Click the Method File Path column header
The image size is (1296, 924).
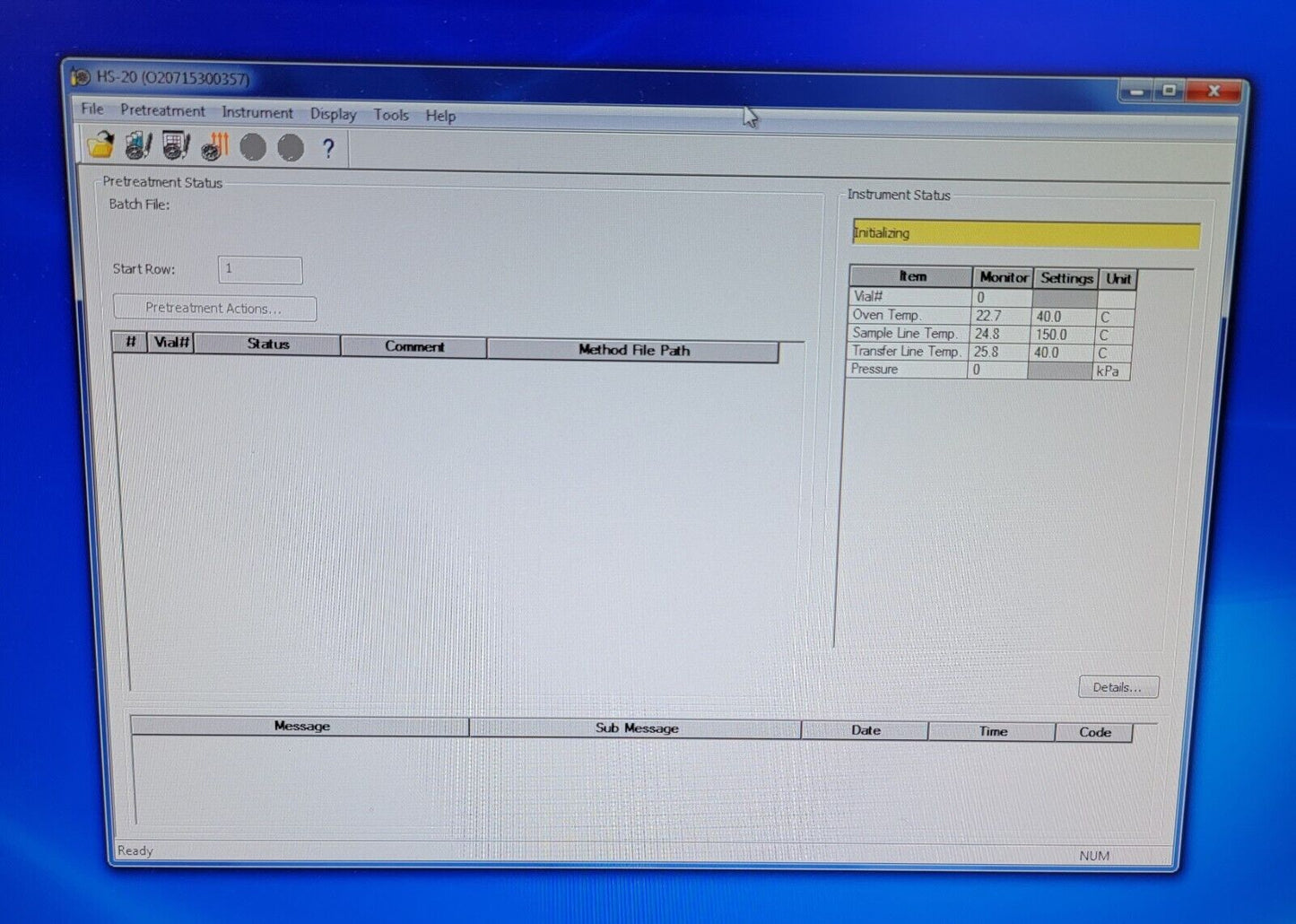click(633, 350)
